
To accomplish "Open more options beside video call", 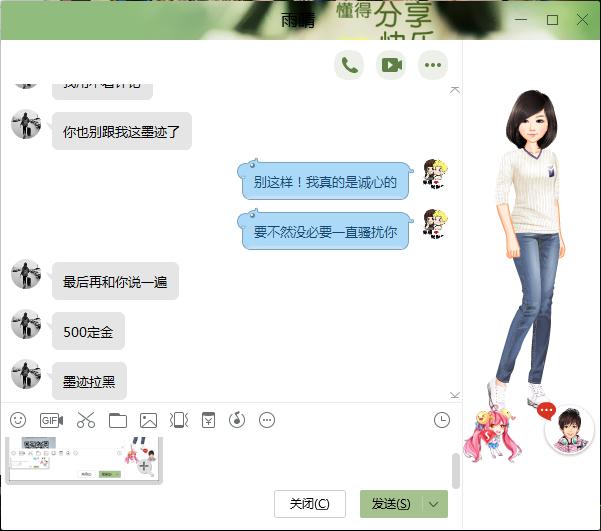I will [432, 65].
